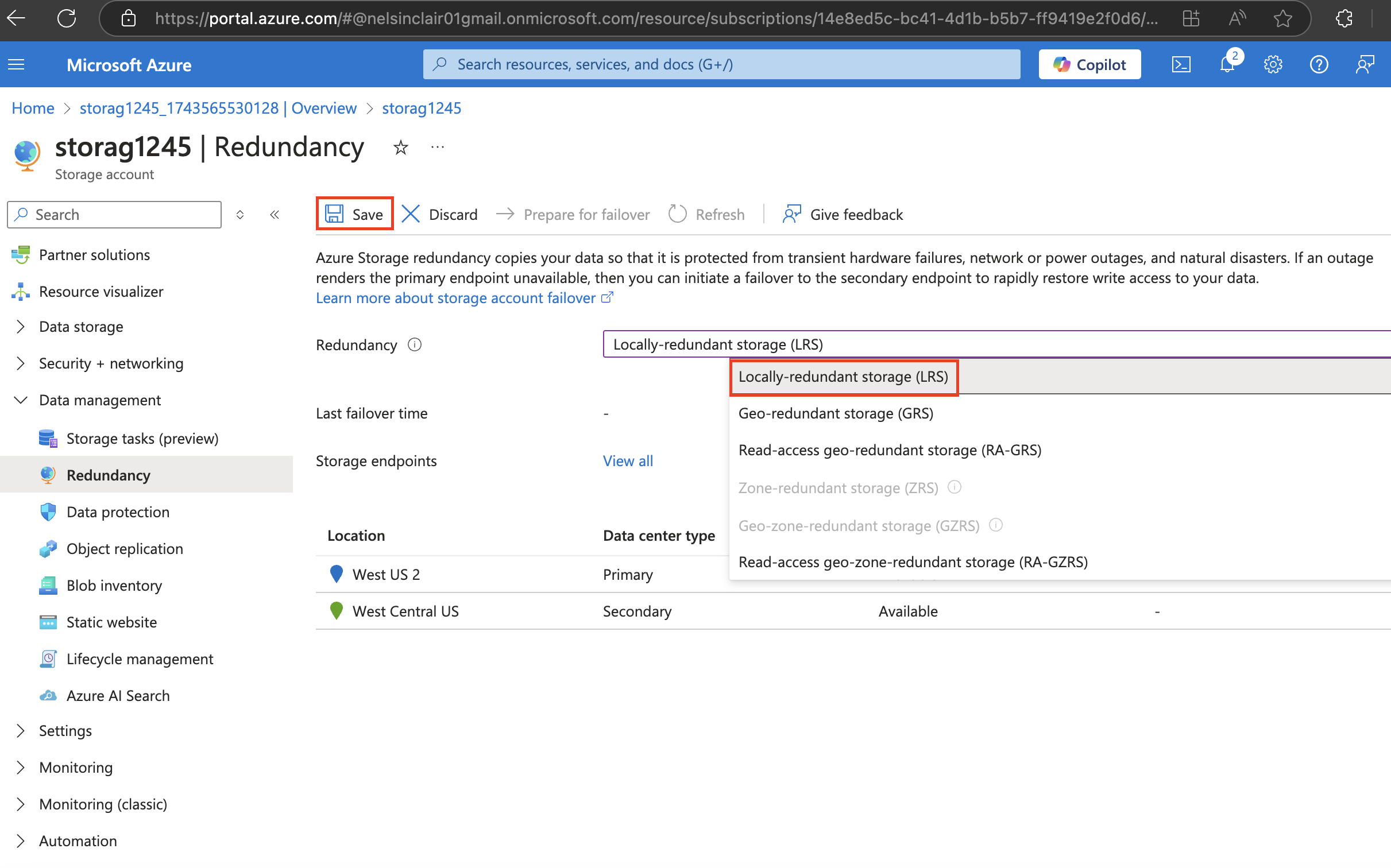Image resolution: width=1391 pixels, height=868 pixels.
Task: Click the Search resources, services, and docs box
Action: tap(721, 64)
